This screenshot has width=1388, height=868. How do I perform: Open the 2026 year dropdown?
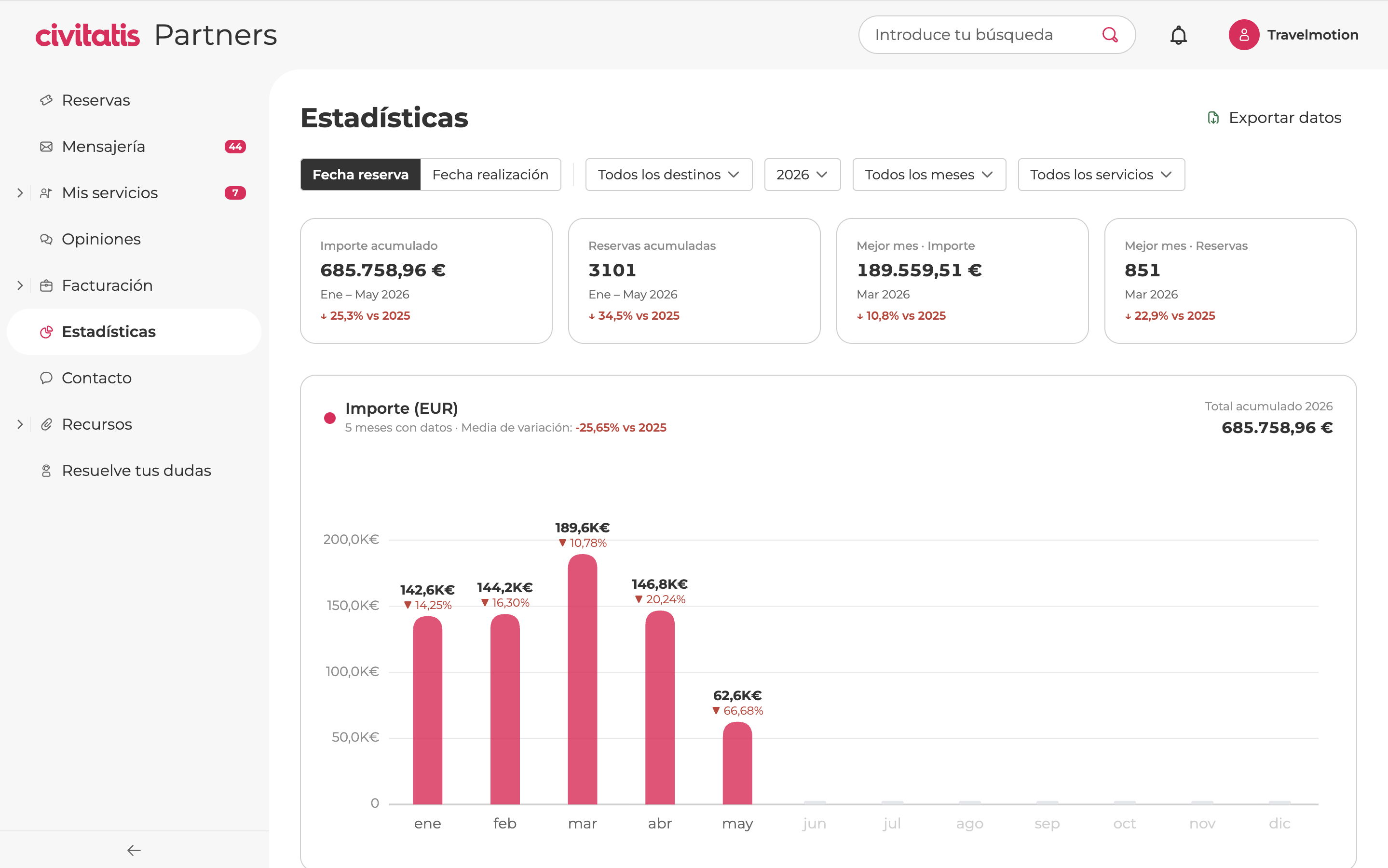(802, 175)
